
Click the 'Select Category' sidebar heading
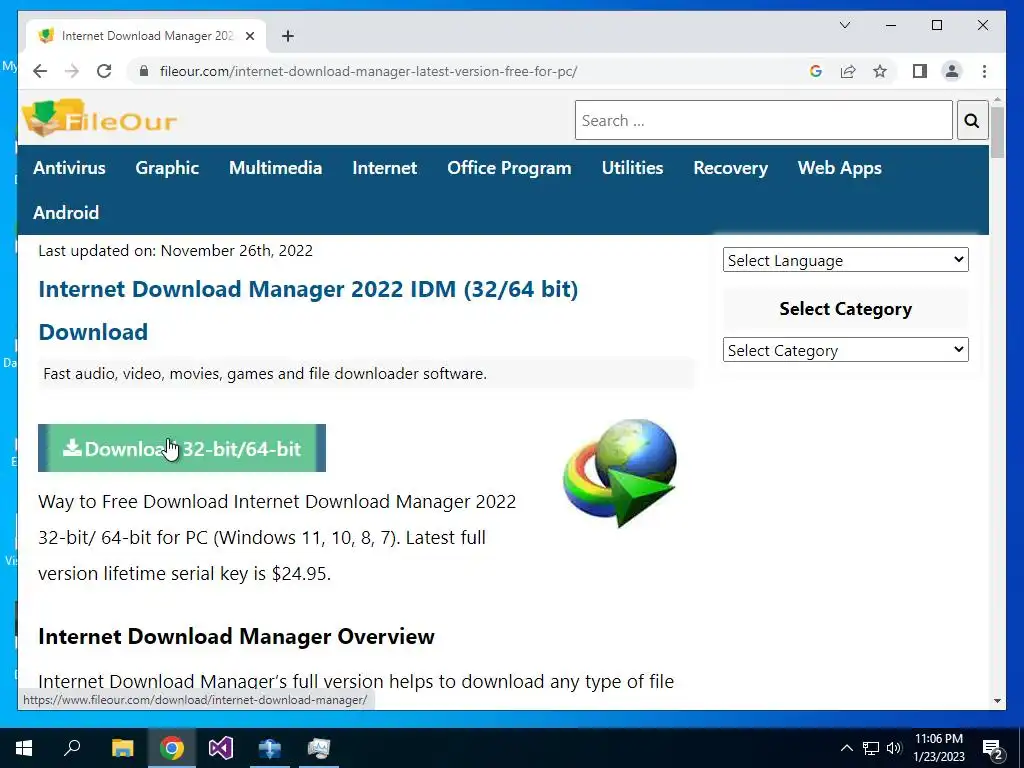(845, 309)
